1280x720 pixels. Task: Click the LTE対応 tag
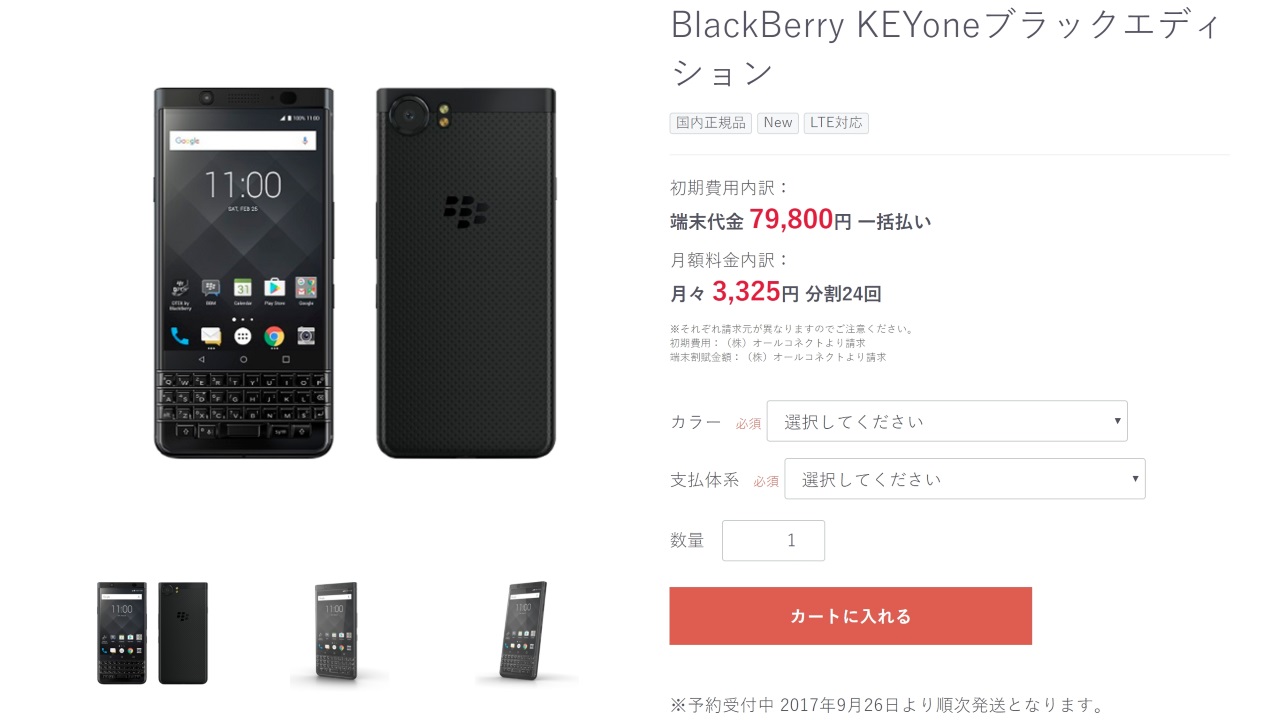[836, 123]
